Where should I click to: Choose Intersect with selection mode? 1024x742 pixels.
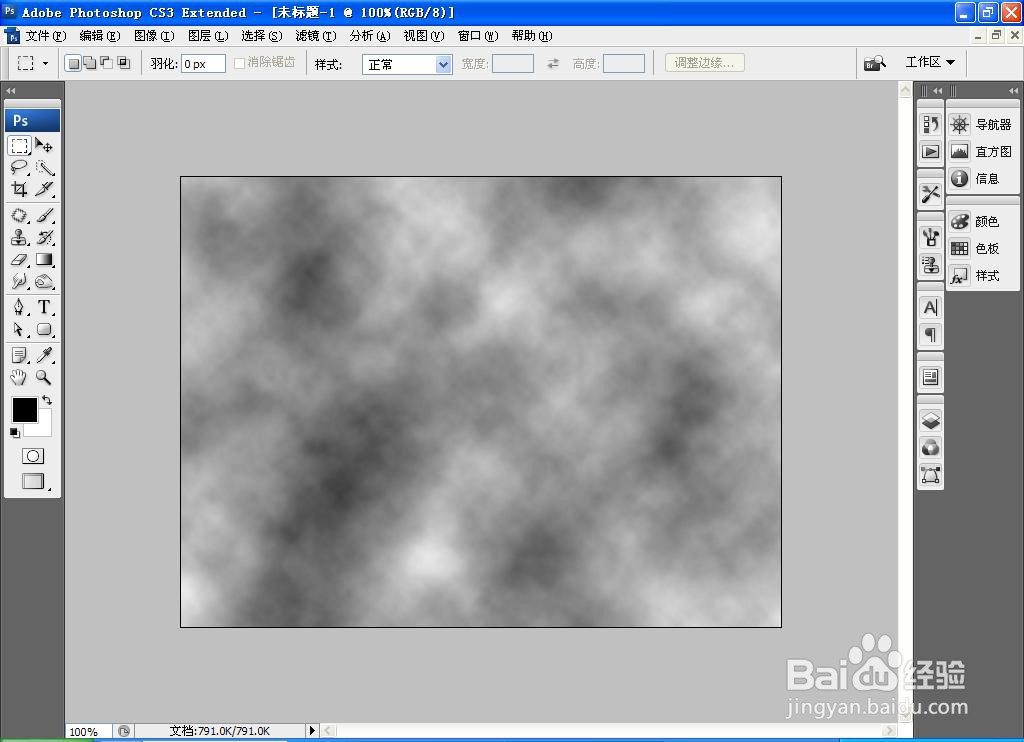[123, 63]
